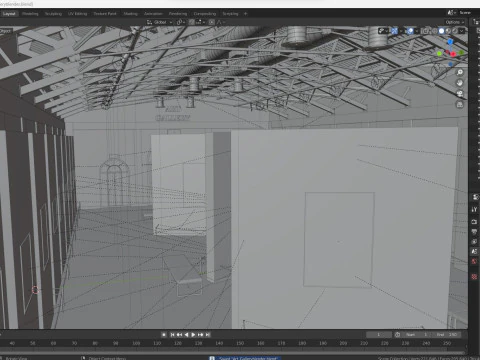Select solid viewport shading
The image size is (480, 360).
[442, 31]
